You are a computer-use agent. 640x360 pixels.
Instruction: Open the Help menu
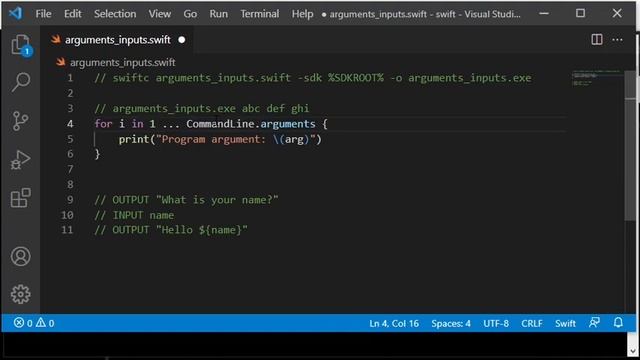[302, 14]
